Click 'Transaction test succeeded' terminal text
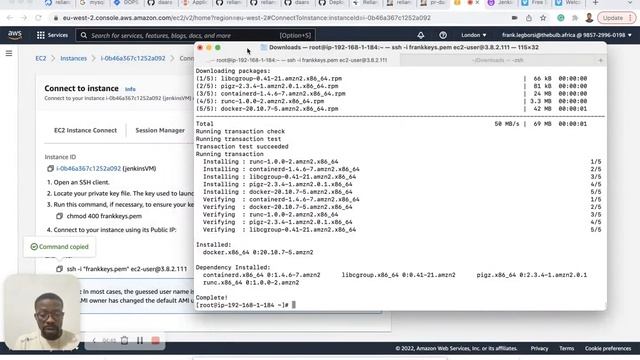This screenshot has width=640, height=360. tap(242, 147)
